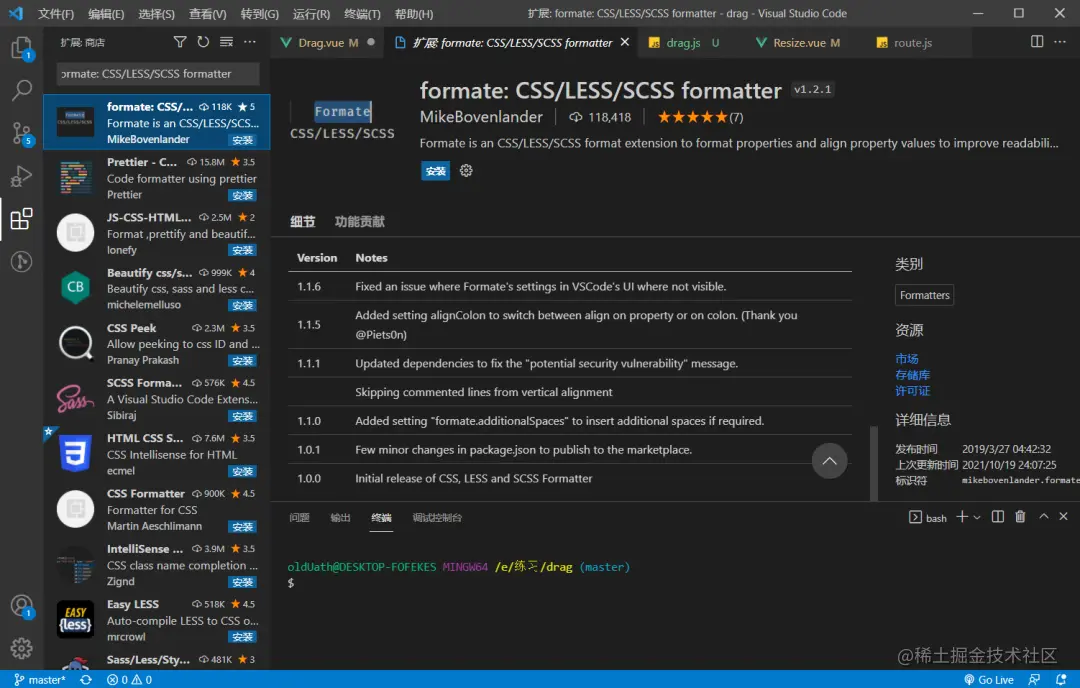Click the MikeBovenlander publisher name

[x=481, y=117]
